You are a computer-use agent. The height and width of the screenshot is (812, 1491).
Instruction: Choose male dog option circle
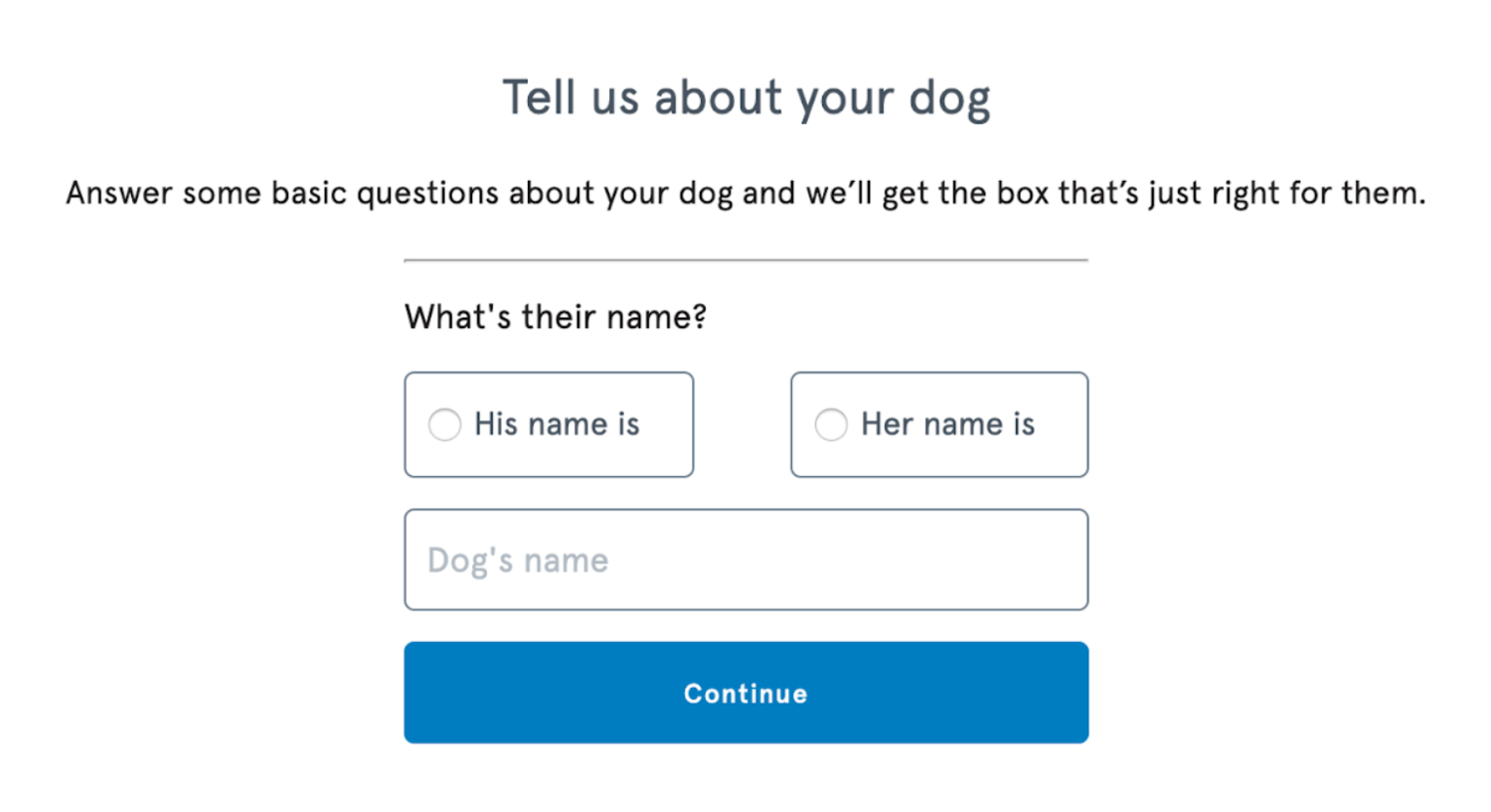[444, 424]
